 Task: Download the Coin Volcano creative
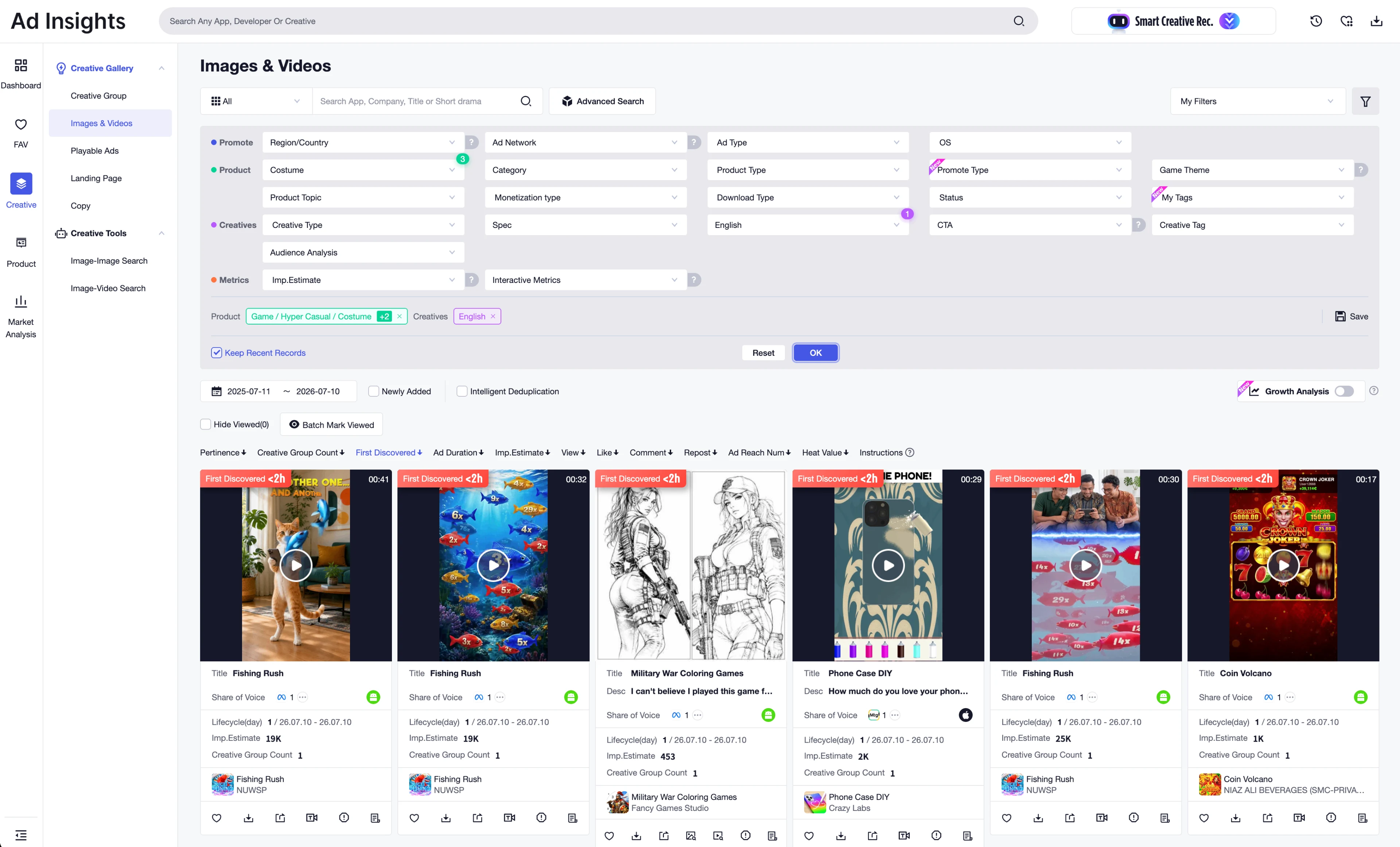pyautogui.click(x=1235, y=817)
